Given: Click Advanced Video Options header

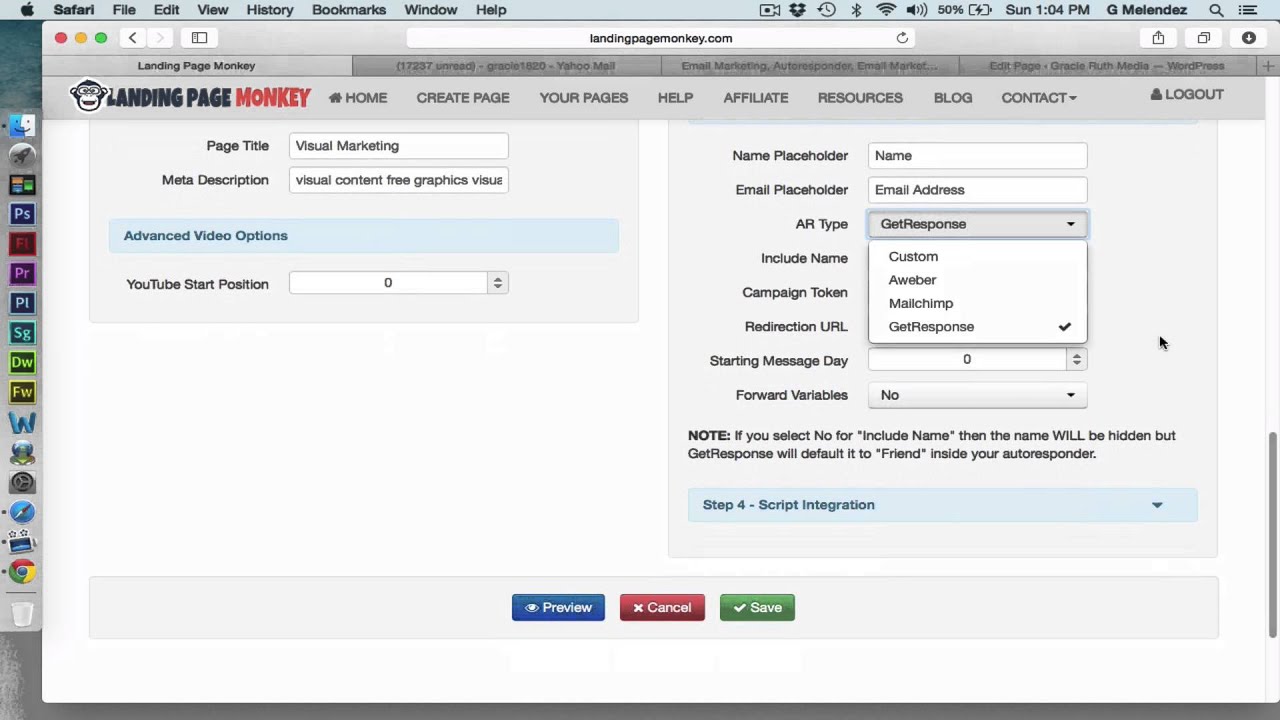Looking at the screenshot, I should point(363,236).
